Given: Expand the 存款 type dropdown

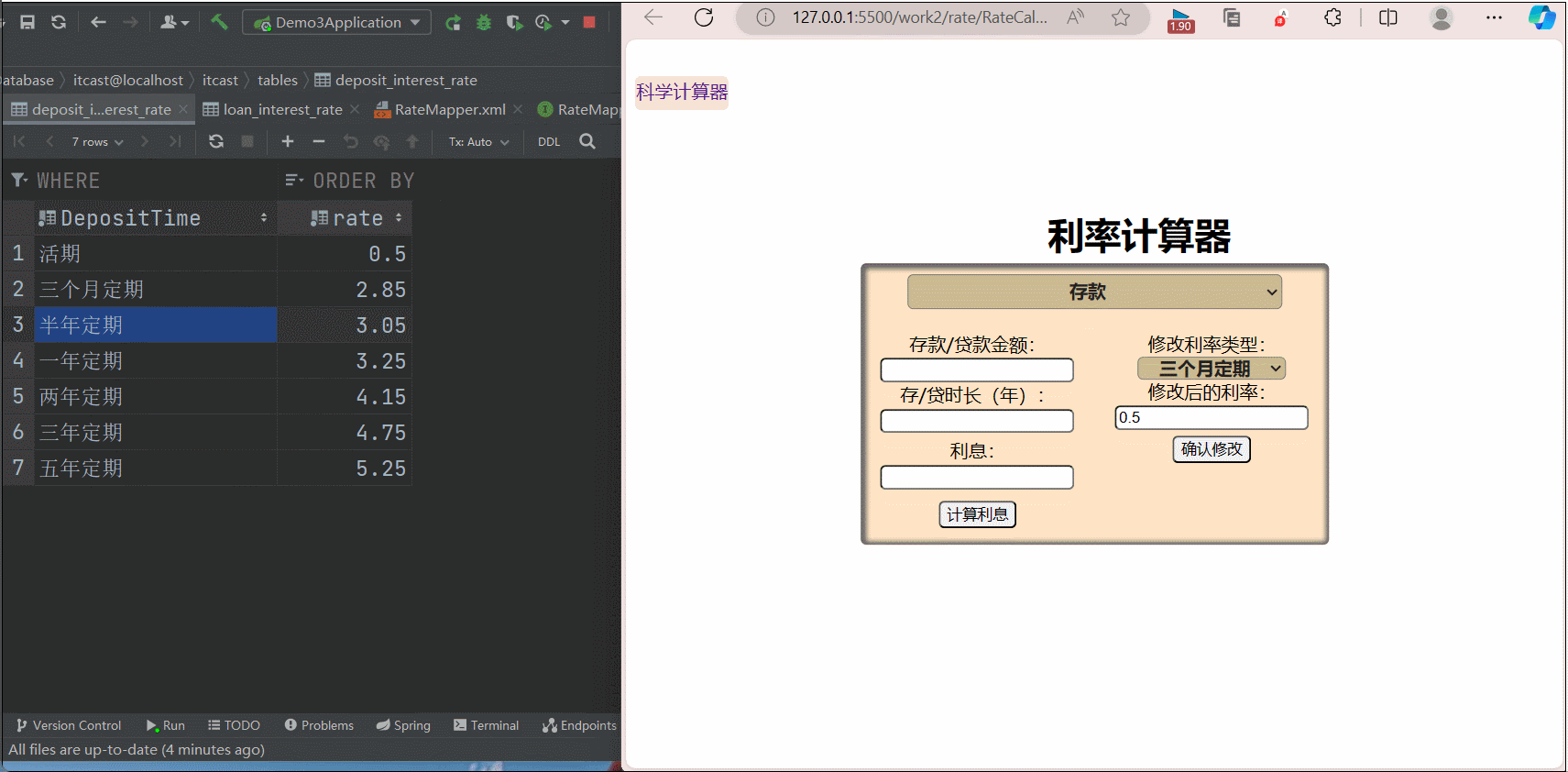Looking at the screenshot, I should 1094,292.
